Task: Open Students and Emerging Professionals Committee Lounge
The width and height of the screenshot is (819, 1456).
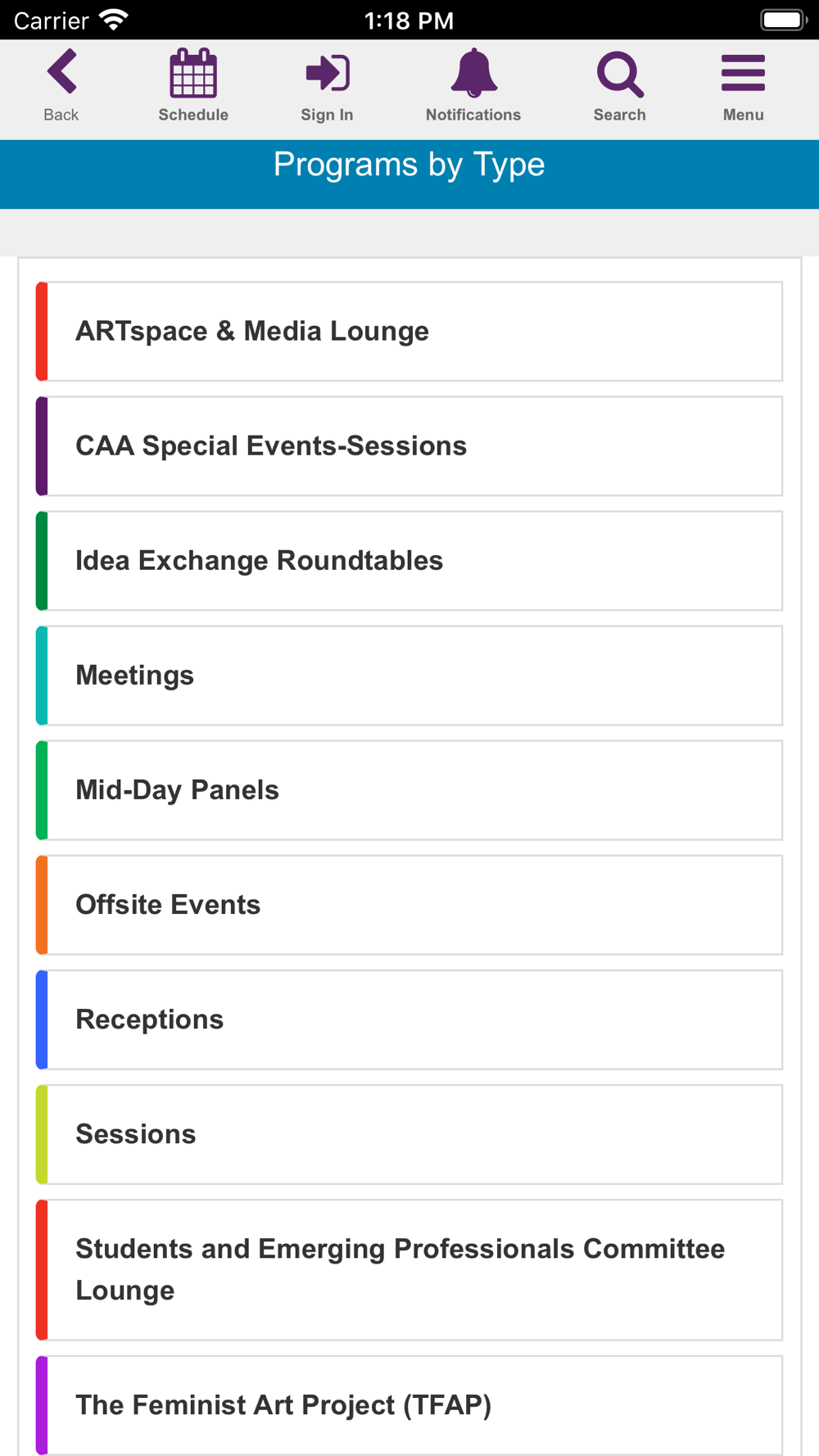Action: (x=409, y=1270)
